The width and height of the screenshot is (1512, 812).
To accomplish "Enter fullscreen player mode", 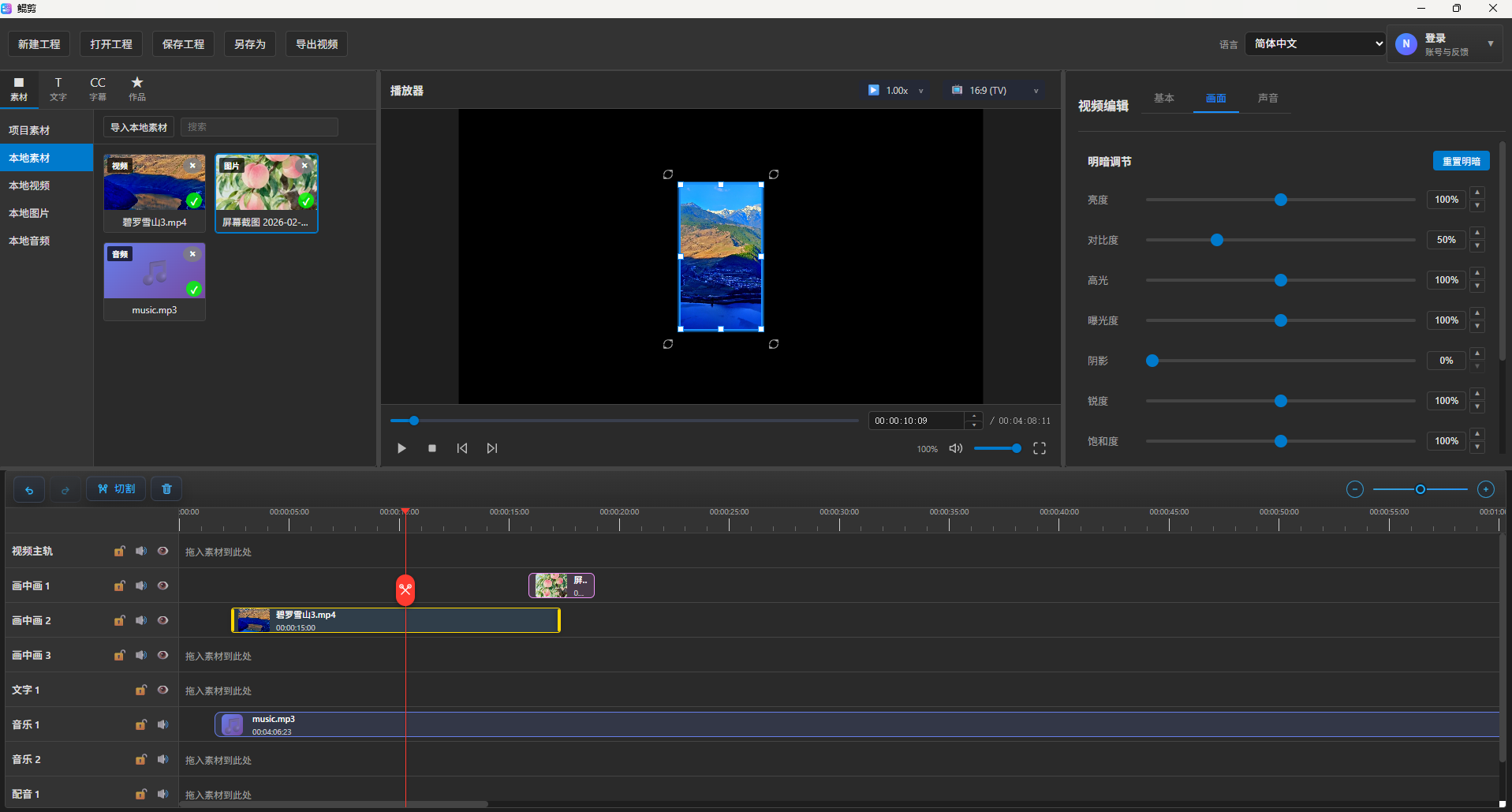I will tap(1040, 448).
